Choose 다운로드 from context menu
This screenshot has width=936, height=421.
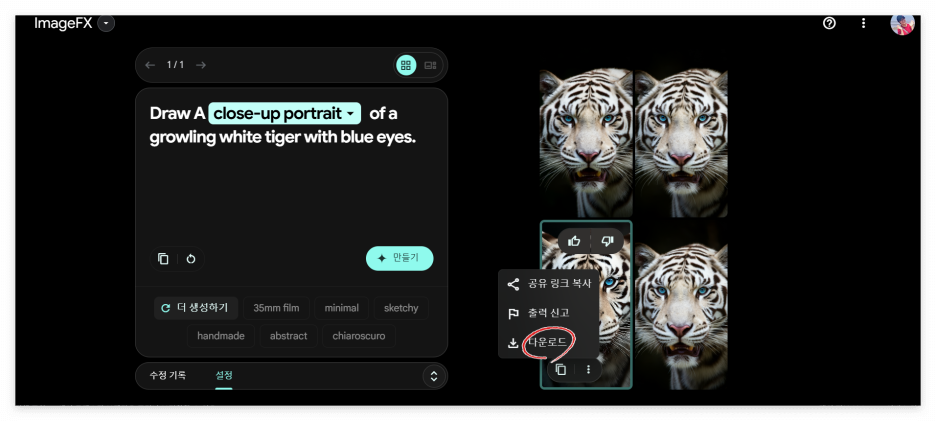click(549, 343)
